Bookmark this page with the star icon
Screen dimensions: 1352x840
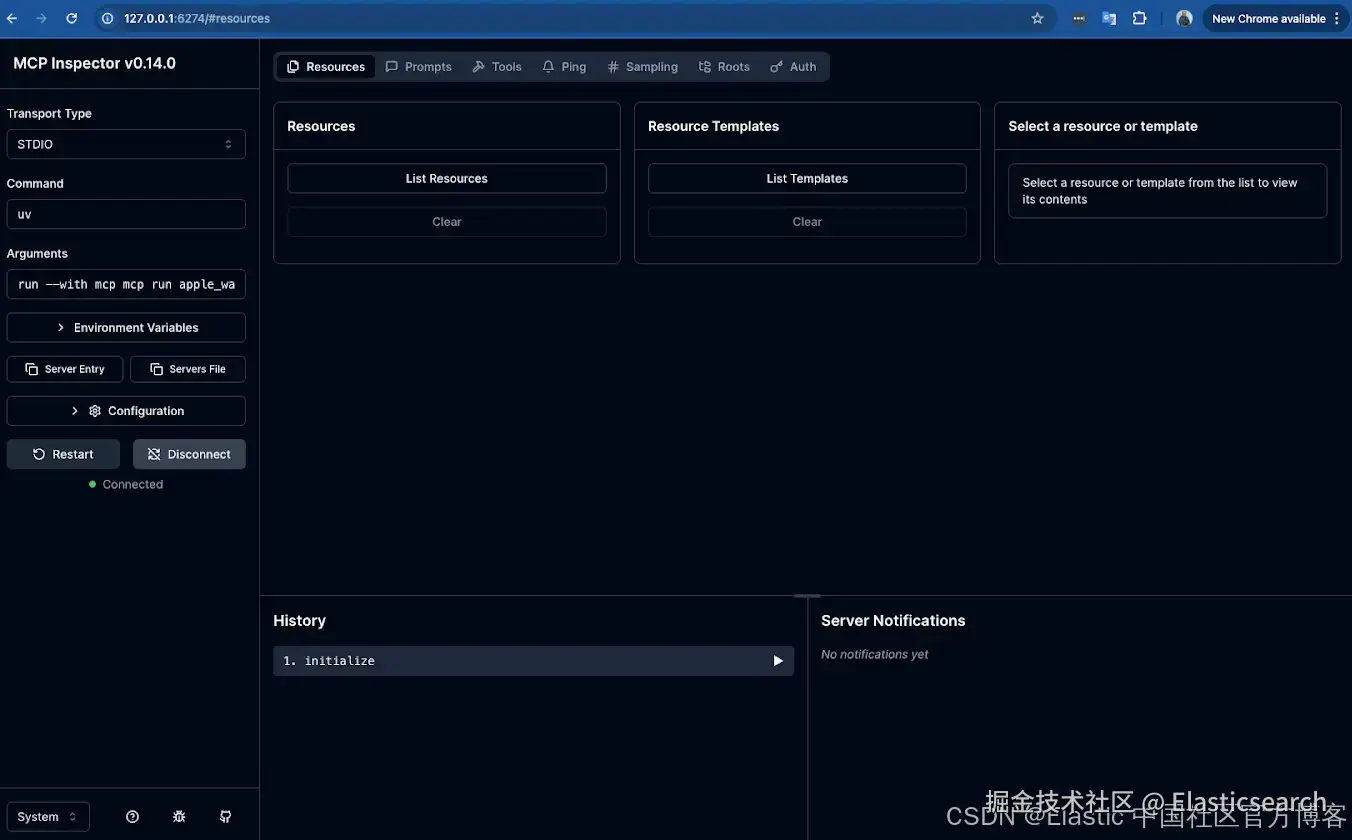tap(1037, 18)
